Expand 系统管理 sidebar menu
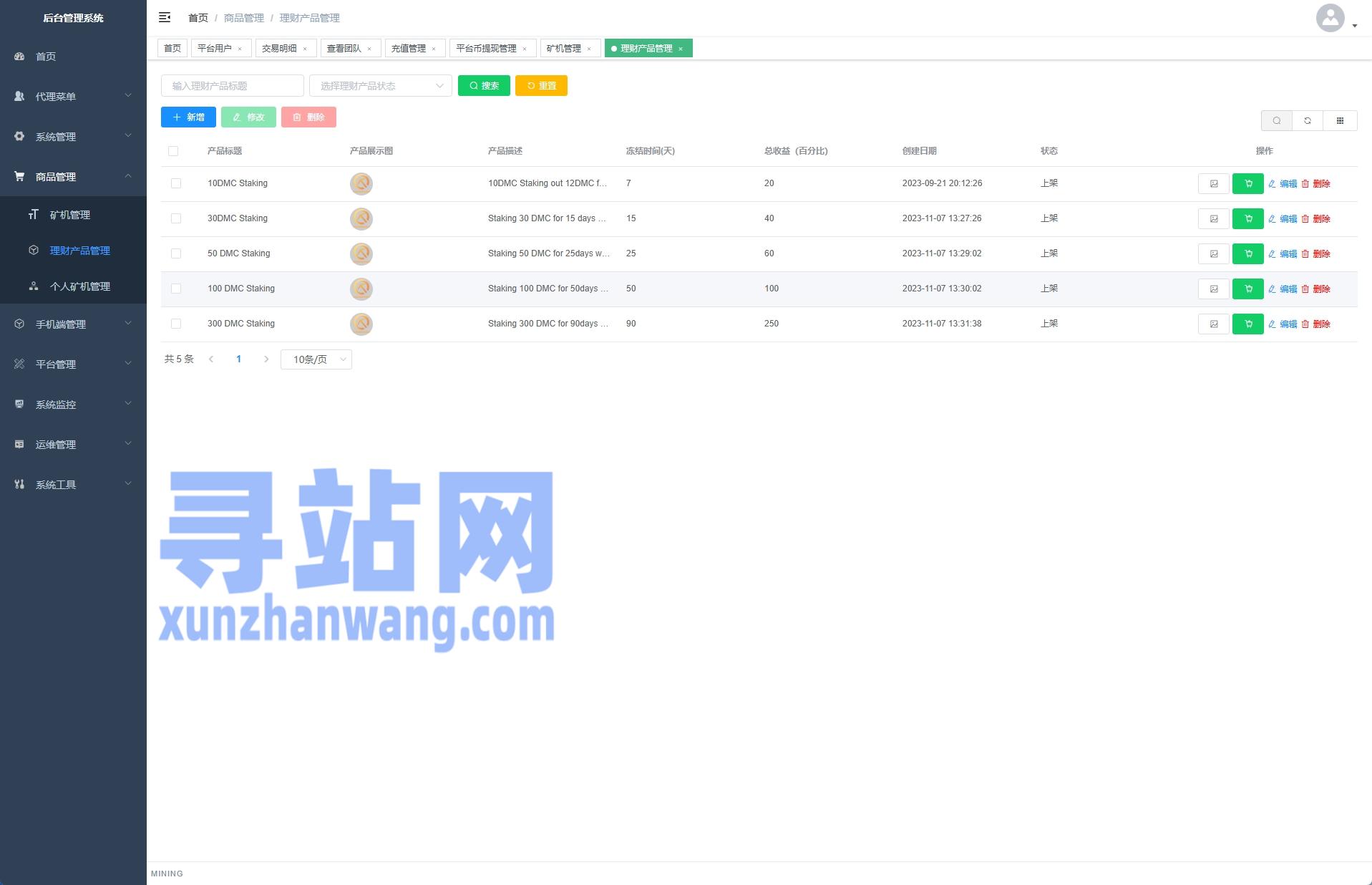 pos(73,136)
